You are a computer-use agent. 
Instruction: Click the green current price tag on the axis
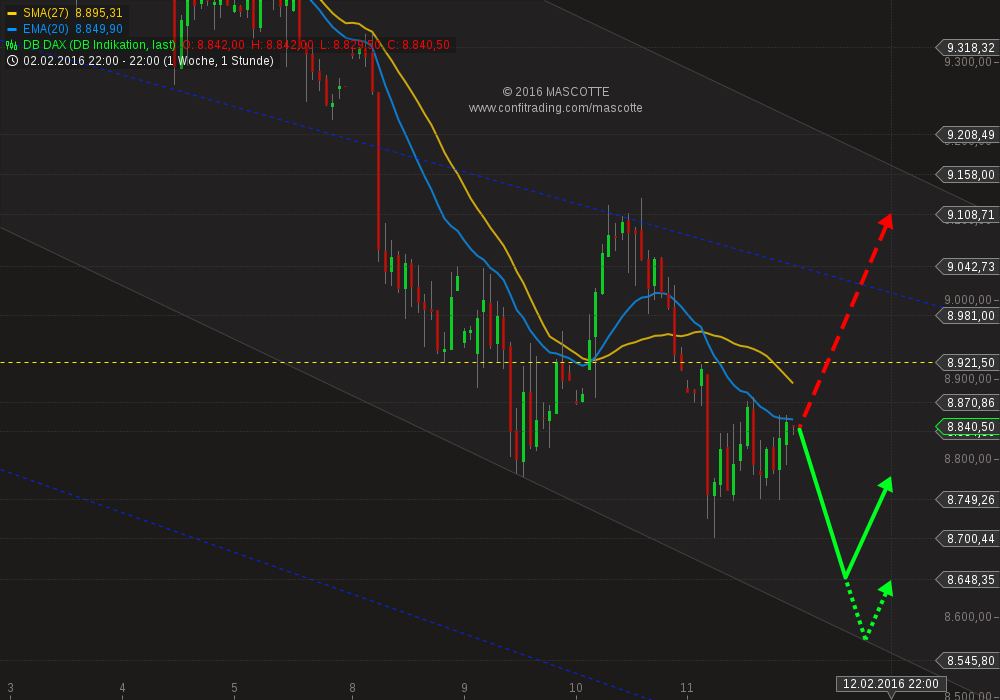point(967,427)
